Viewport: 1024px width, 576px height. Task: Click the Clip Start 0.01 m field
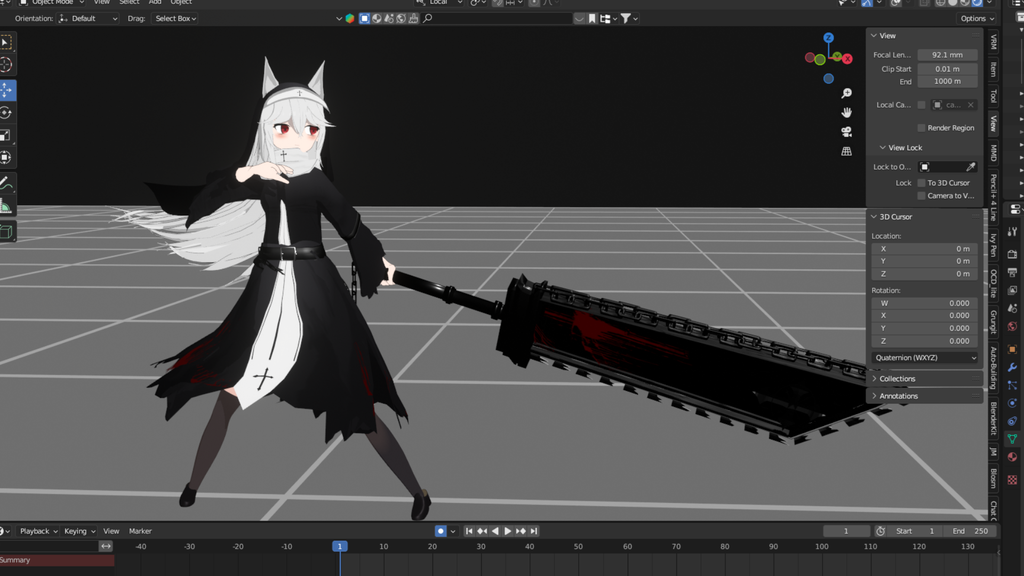(x=947, y=69)
